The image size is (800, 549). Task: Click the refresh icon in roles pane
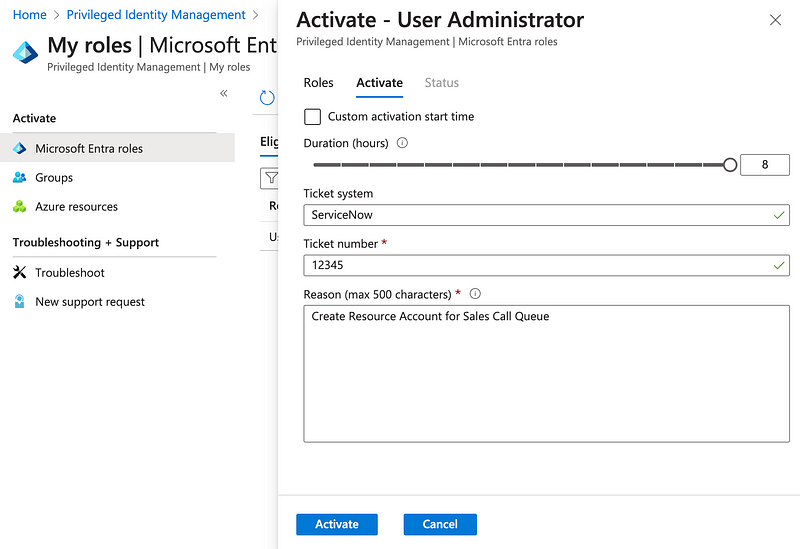(267, 97)
